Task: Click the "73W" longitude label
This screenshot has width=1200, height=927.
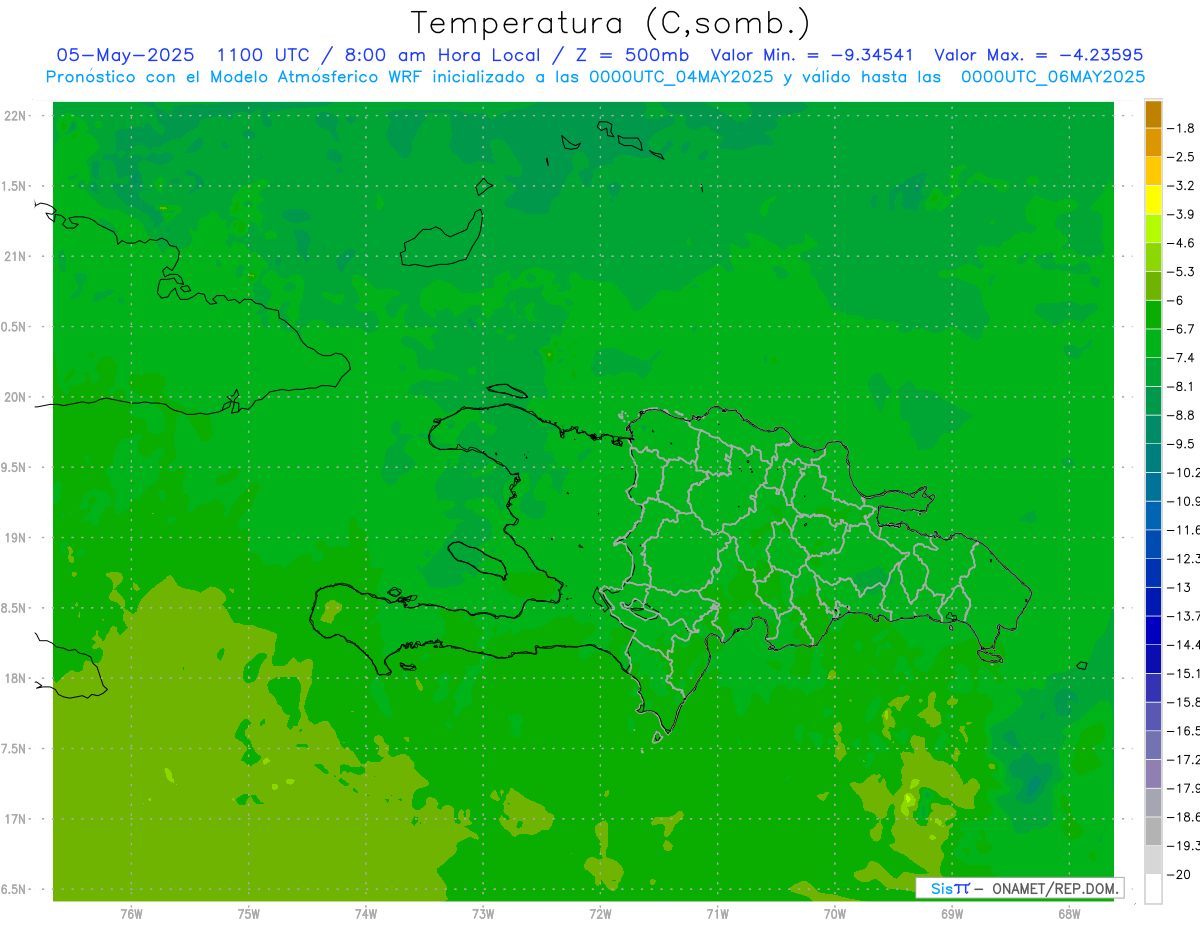Action: (483, 914)
